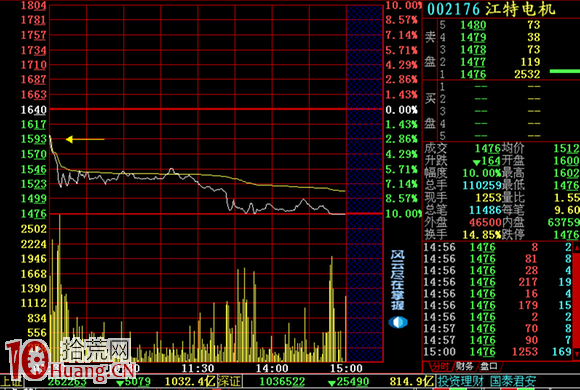Click the 14:00 time axis label
This screenshot has width=580, height=390.
pyautogui.click(x=272, y=368)
